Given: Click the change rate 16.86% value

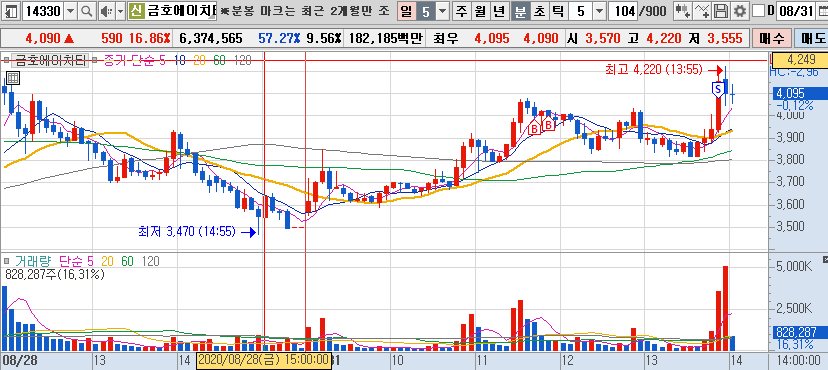Looking at the screenshot, I should tap(149, 38).
